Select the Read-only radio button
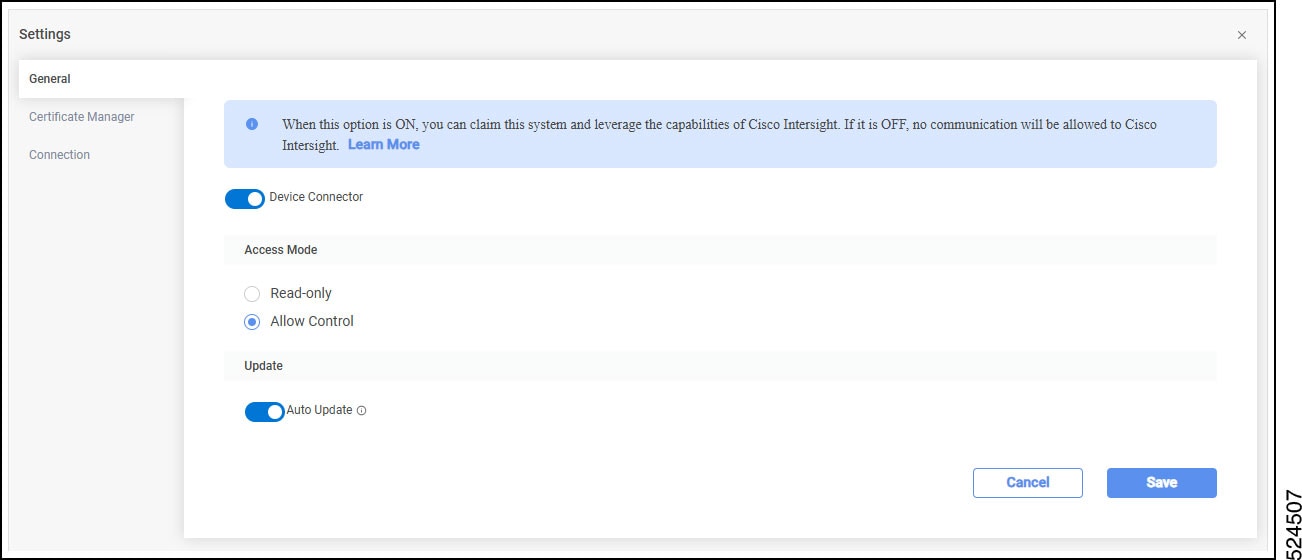Screen dimensions: 1302x560 click(x=252, y=294)
